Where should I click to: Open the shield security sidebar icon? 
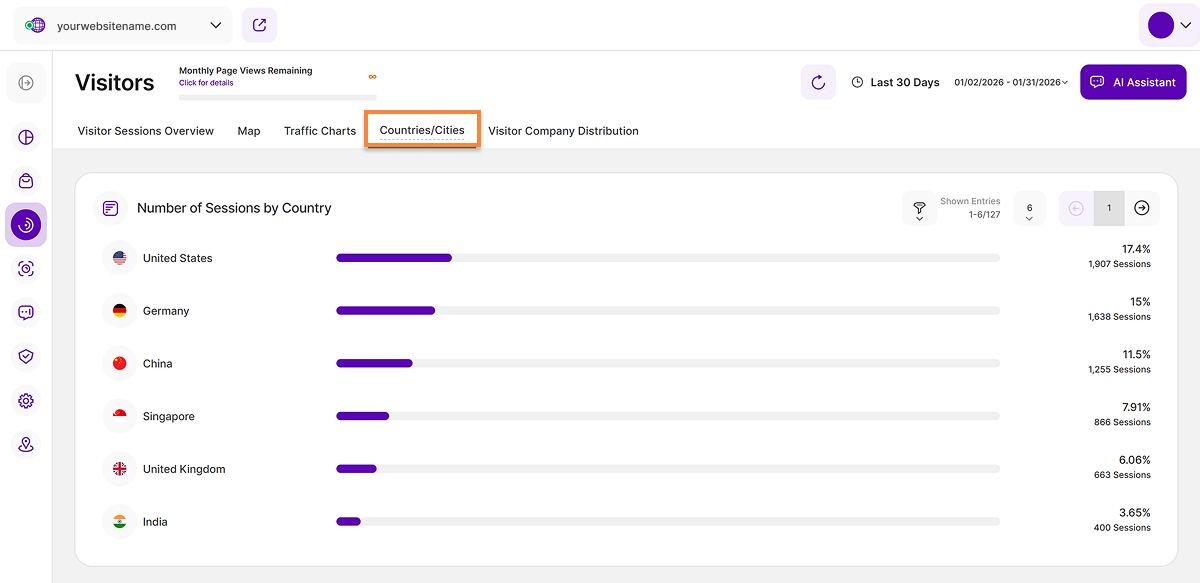coord(26,357)
